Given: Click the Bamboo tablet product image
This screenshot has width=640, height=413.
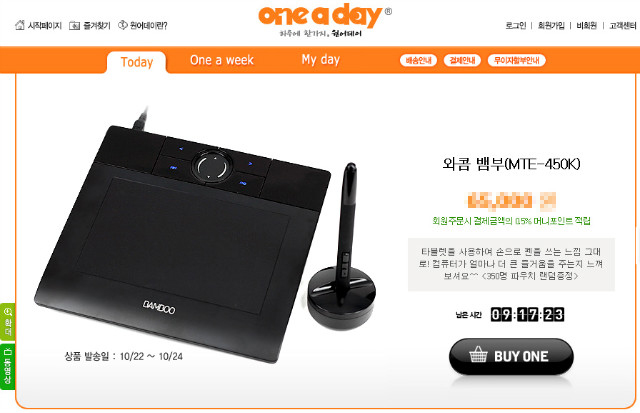Looking at the screenshot, I should [204, 237].
